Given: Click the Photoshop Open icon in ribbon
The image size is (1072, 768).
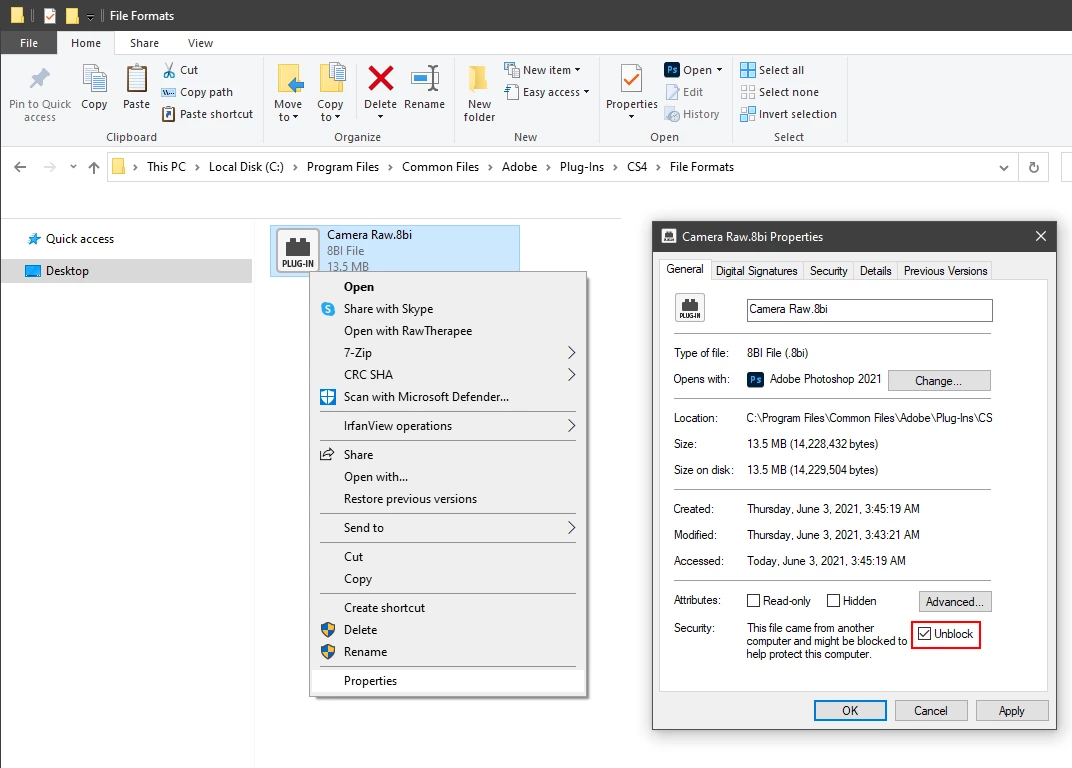Looking at the screenshot, I should (671, 70).
